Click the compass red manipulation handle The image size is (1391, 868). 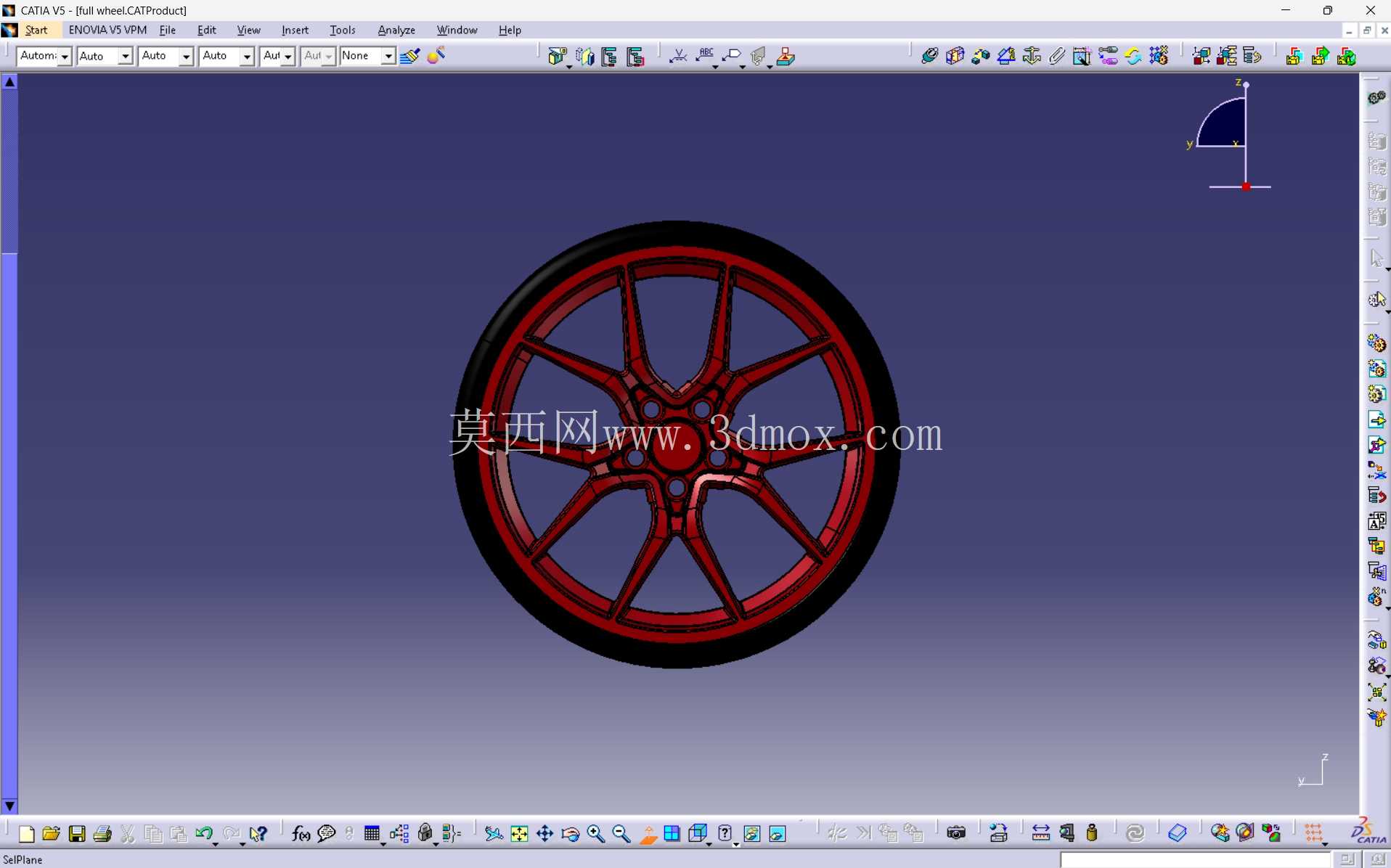[x=1246, y=187]
